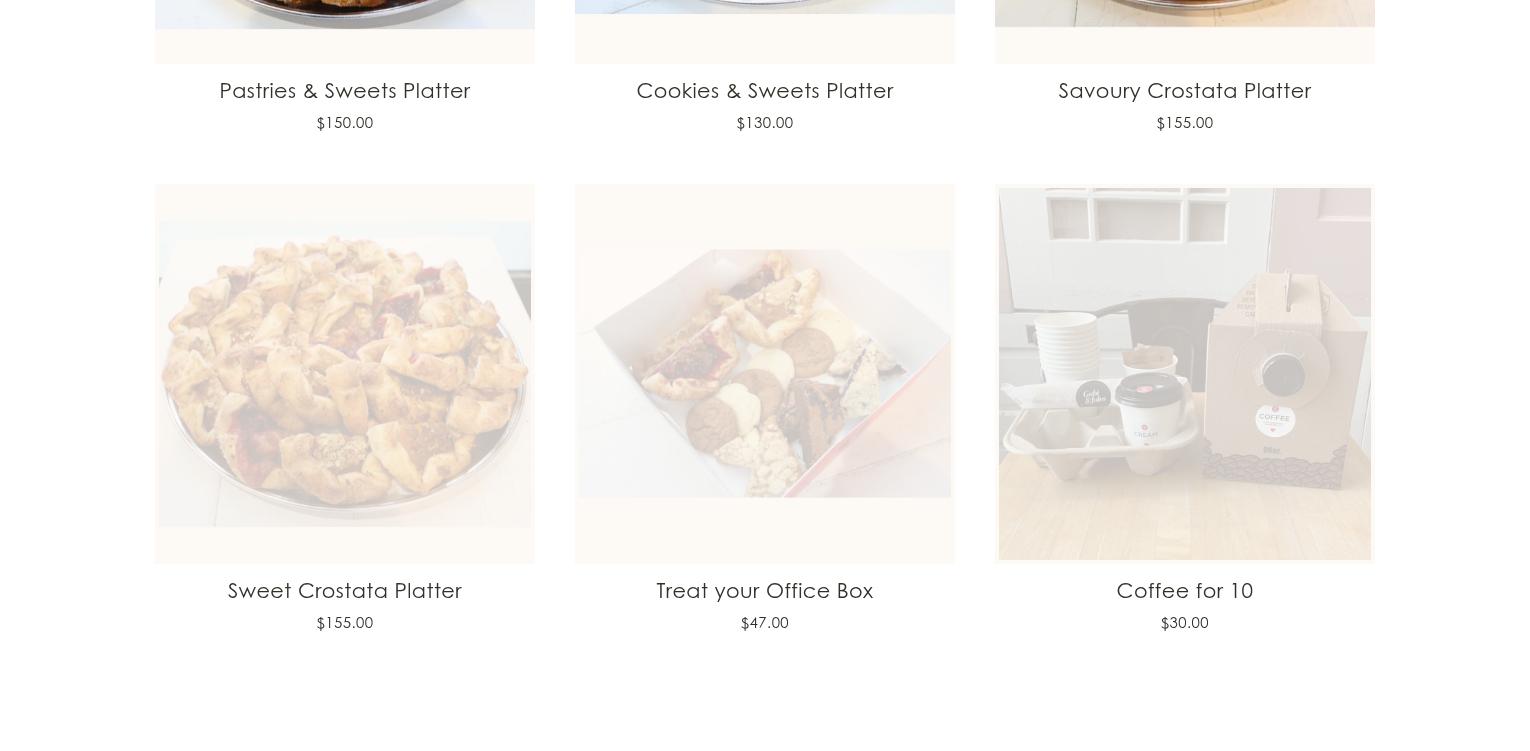The image size is (1530, 751).
Task: Click the Sweet Crostata Platter title
Action: pos(345,591)
